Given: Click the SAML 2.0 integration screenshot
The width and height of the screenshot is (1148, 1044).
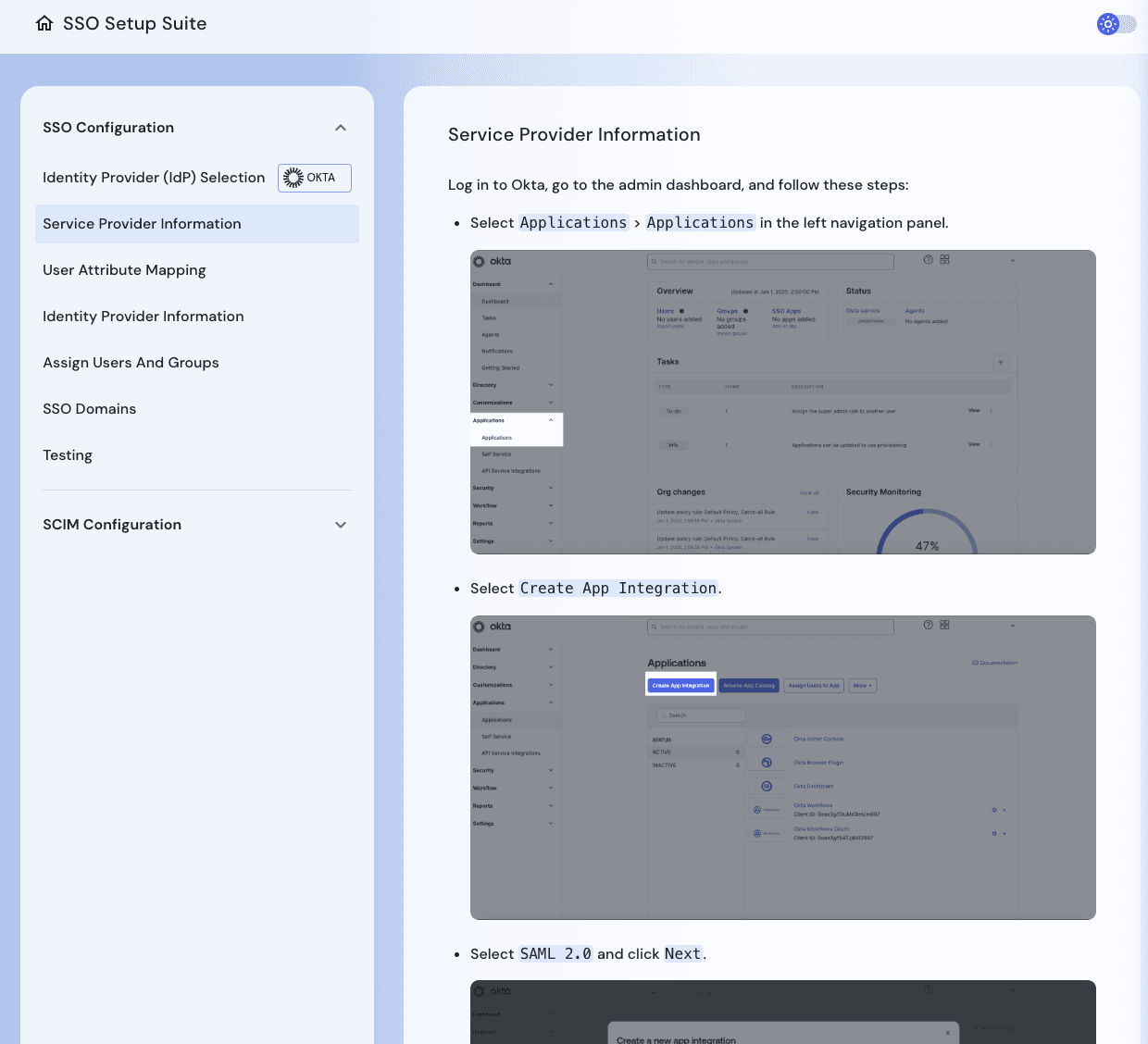Looking at the screenshot, I should coord(782,1012).
